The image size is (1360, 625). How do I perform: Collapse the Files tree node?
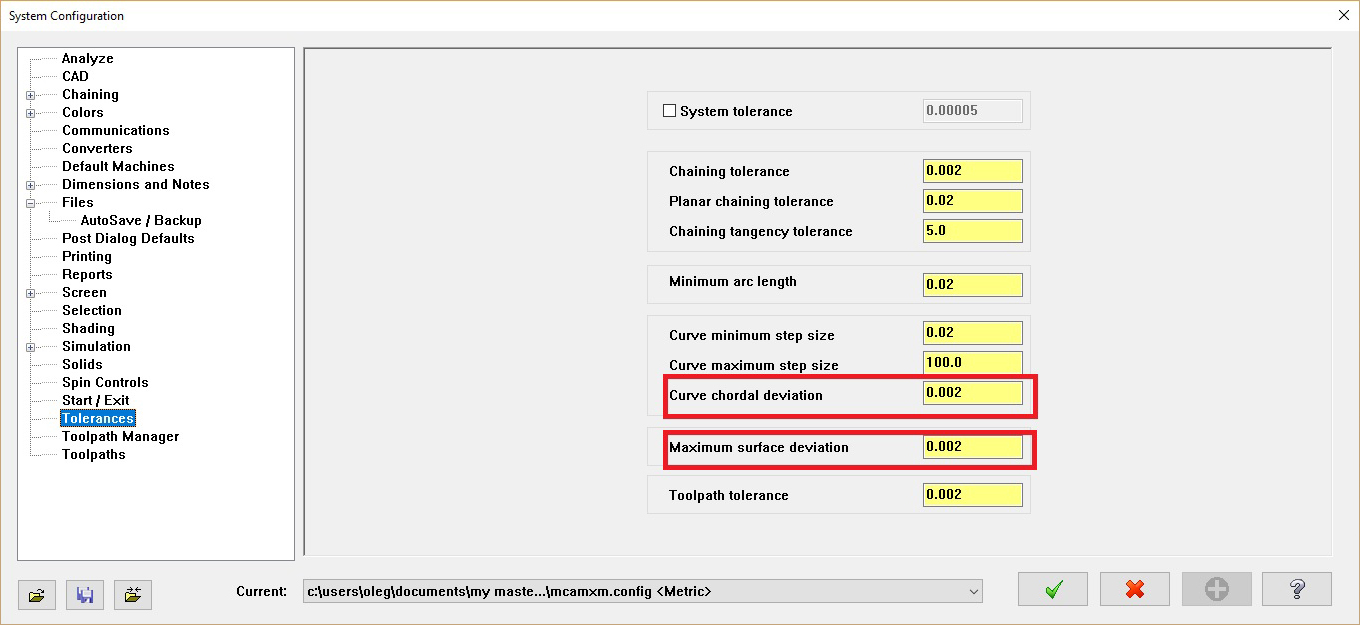click(31, 203)
